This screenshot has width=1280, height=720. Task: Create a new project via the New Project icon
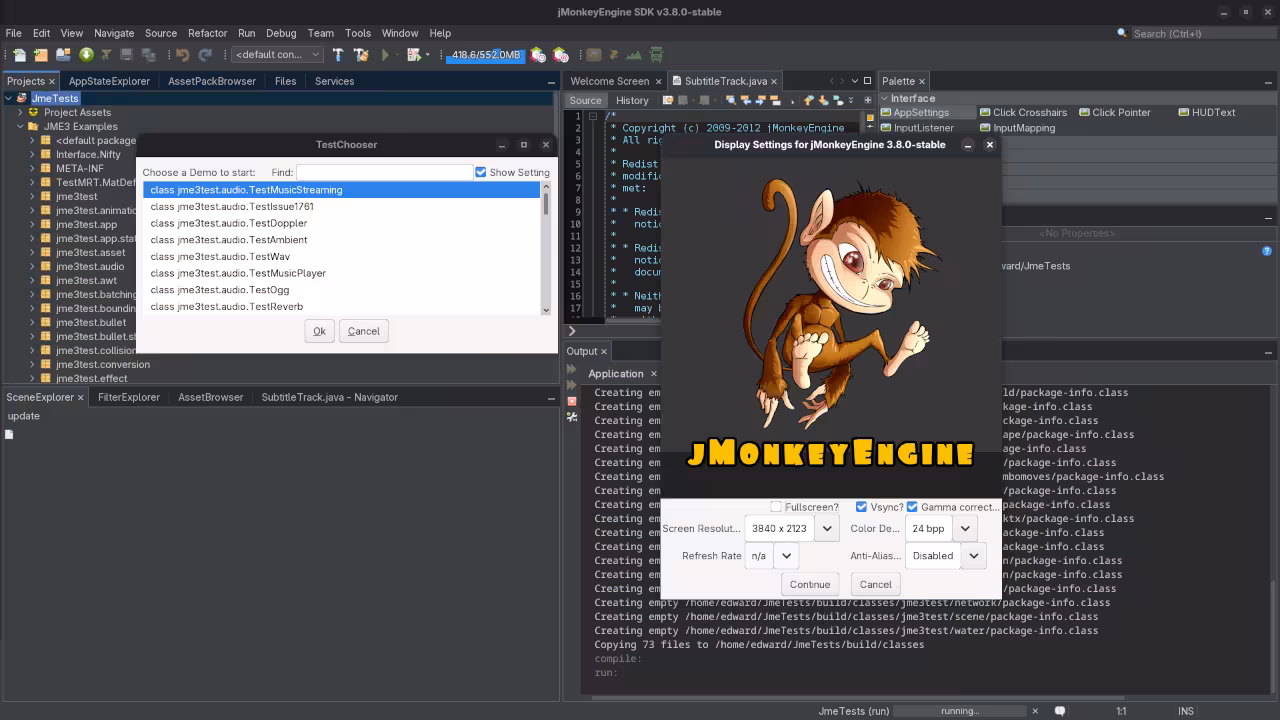click(40, 55)
